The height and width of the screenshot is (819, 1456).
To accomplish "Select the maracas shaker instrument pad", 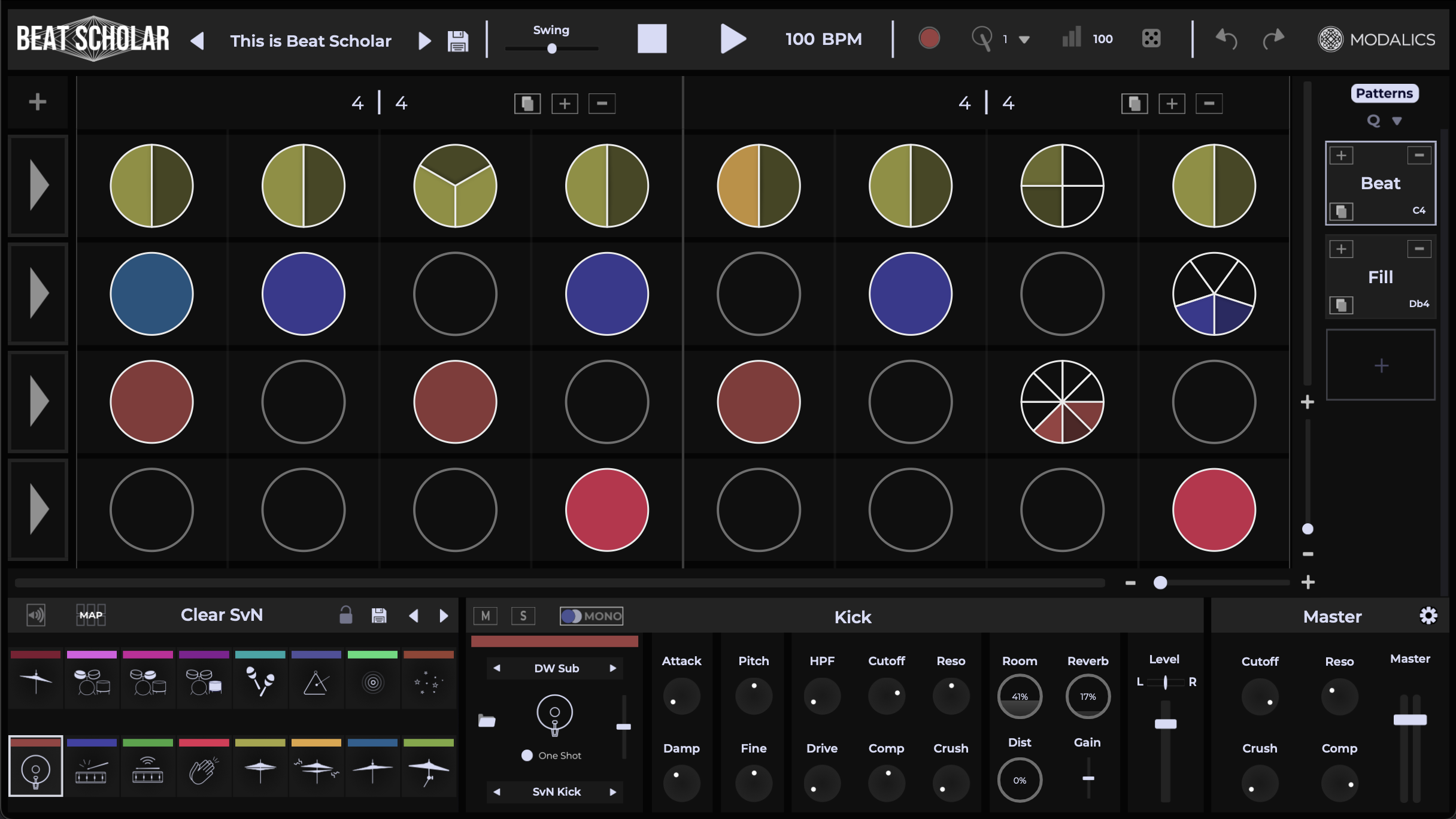I will tap(260, 681).
